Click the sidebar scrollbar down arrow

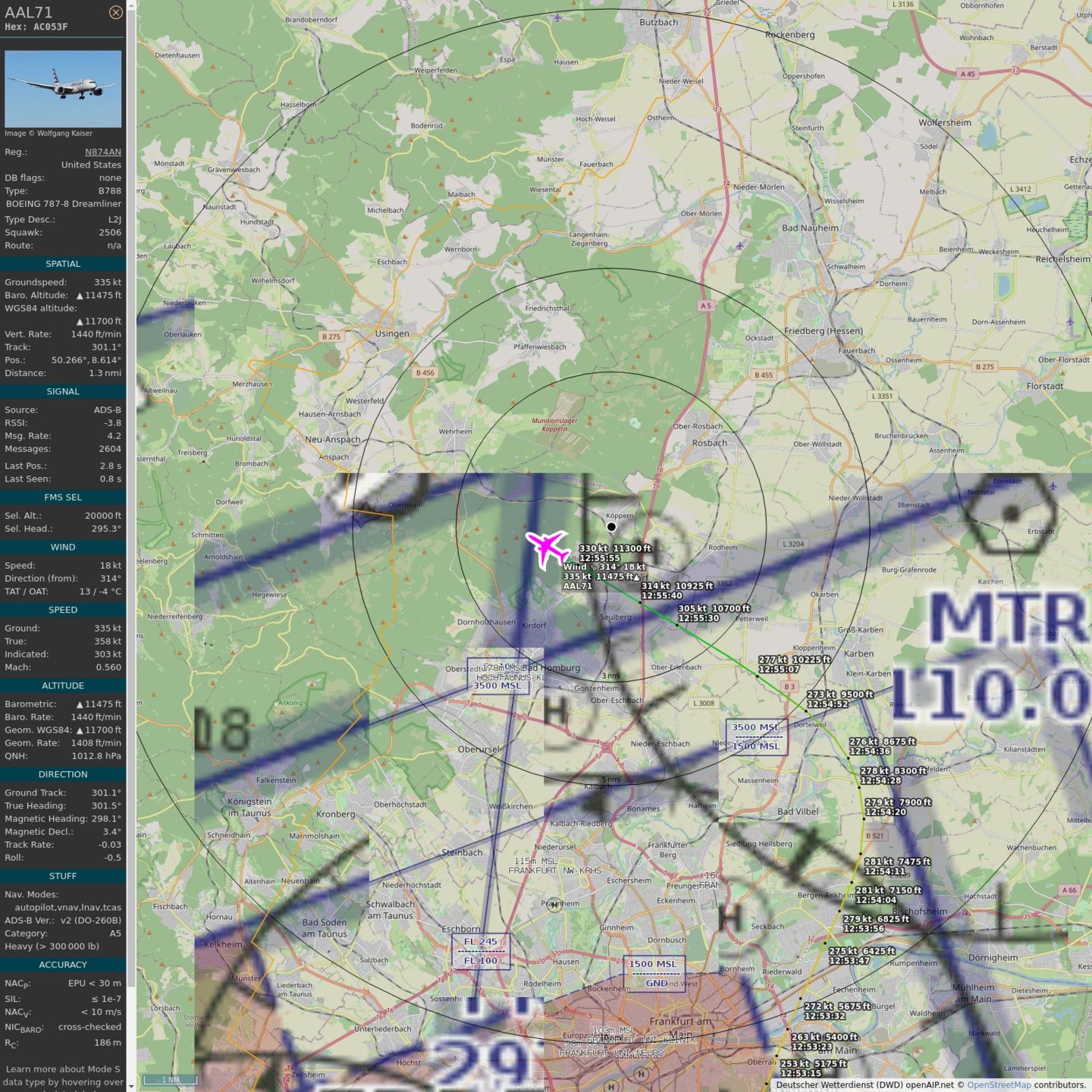pos(131,1086)
